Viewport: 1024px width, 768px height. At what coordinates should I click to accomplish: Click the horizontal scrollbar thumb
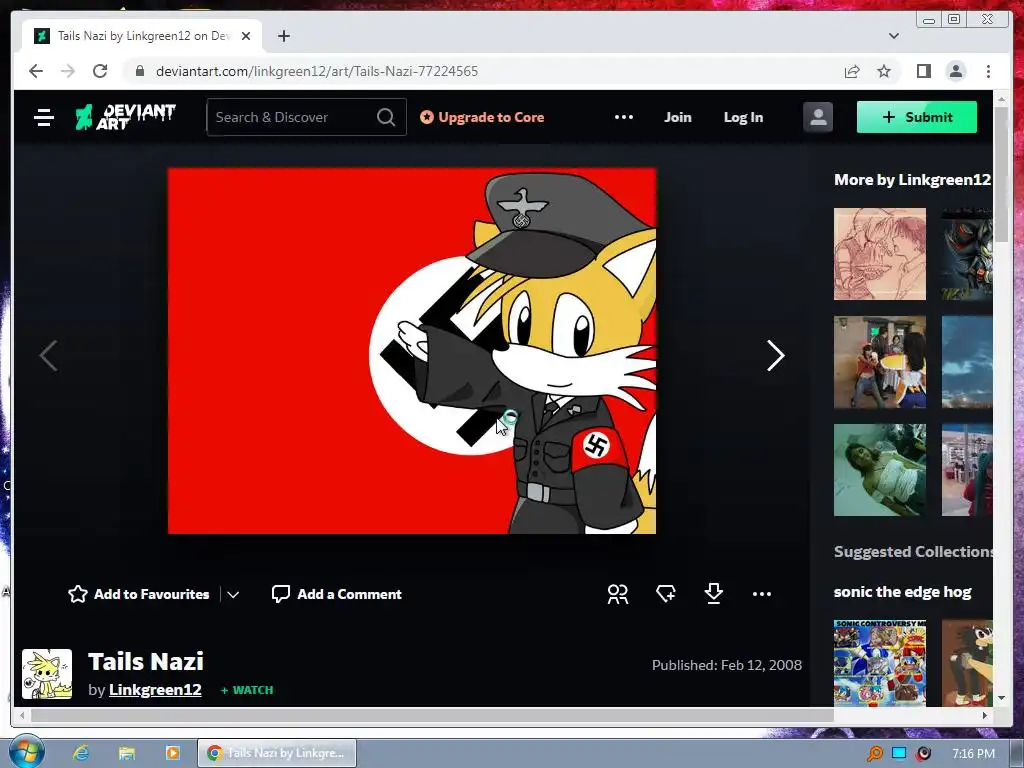pyautogui.click(x=432, y=715)
